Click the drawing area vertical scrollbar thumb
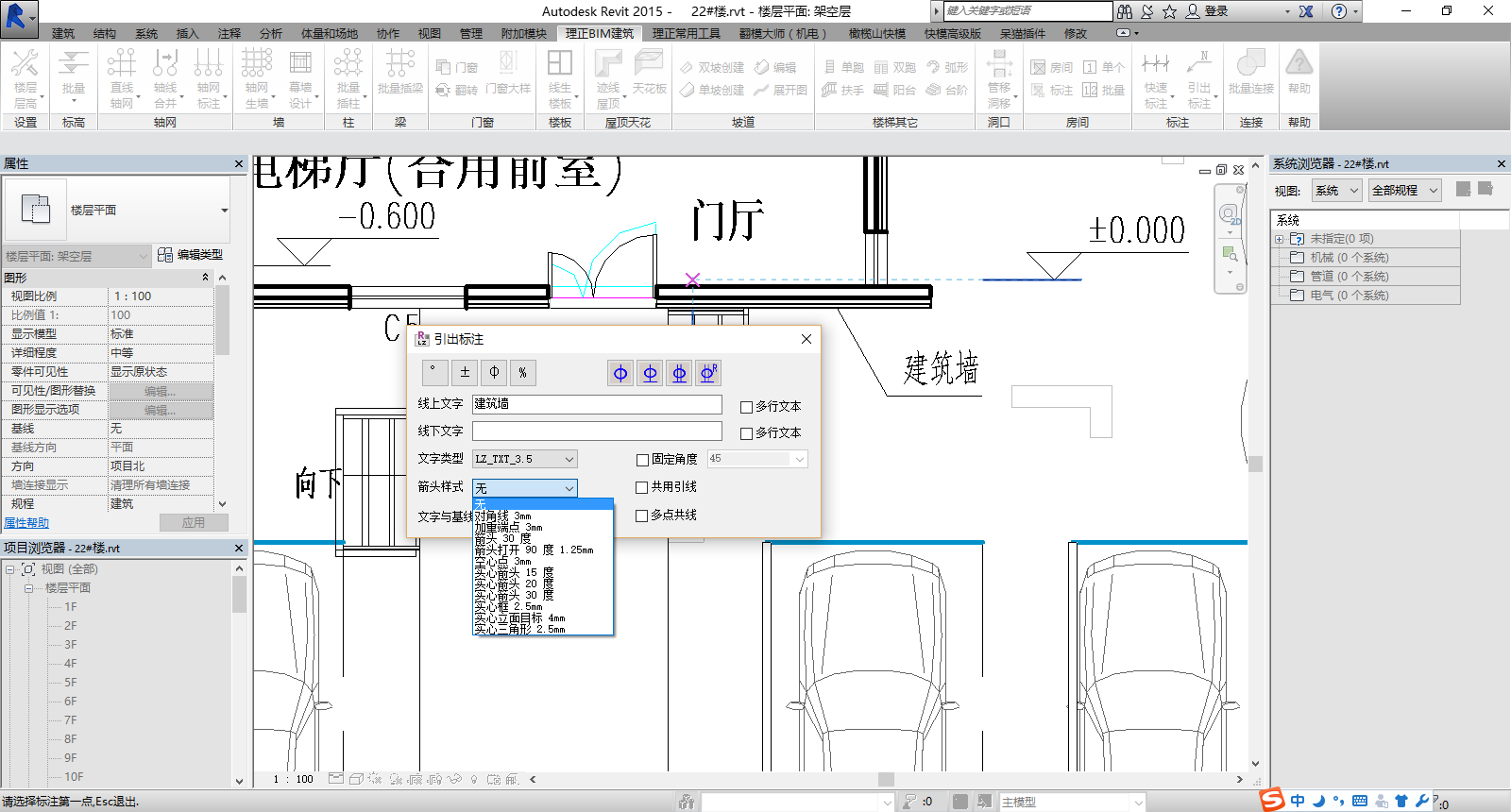 pyautogui.click(x=1255, y=464)
